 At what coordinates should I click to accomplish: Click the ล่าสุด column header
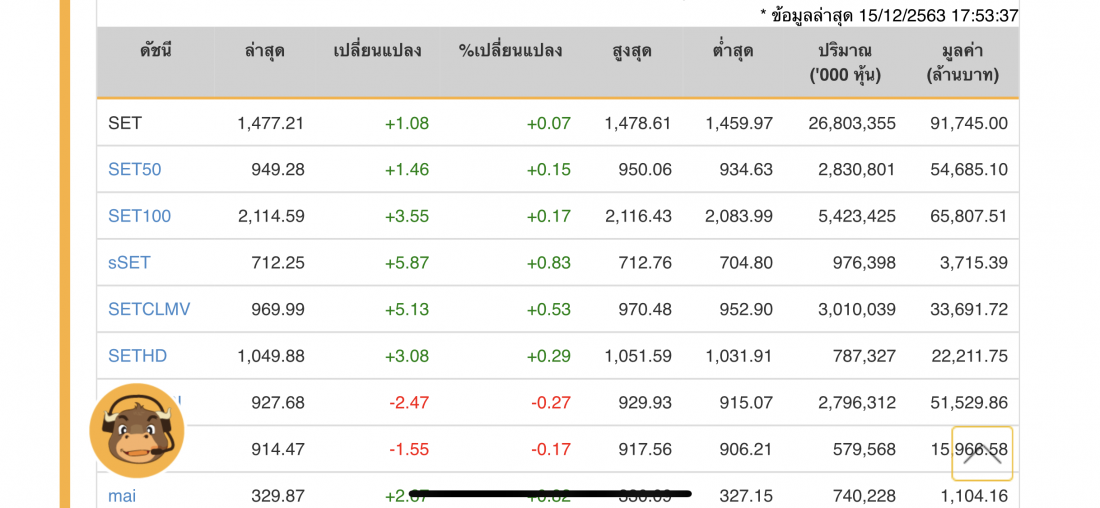point(265,51)
